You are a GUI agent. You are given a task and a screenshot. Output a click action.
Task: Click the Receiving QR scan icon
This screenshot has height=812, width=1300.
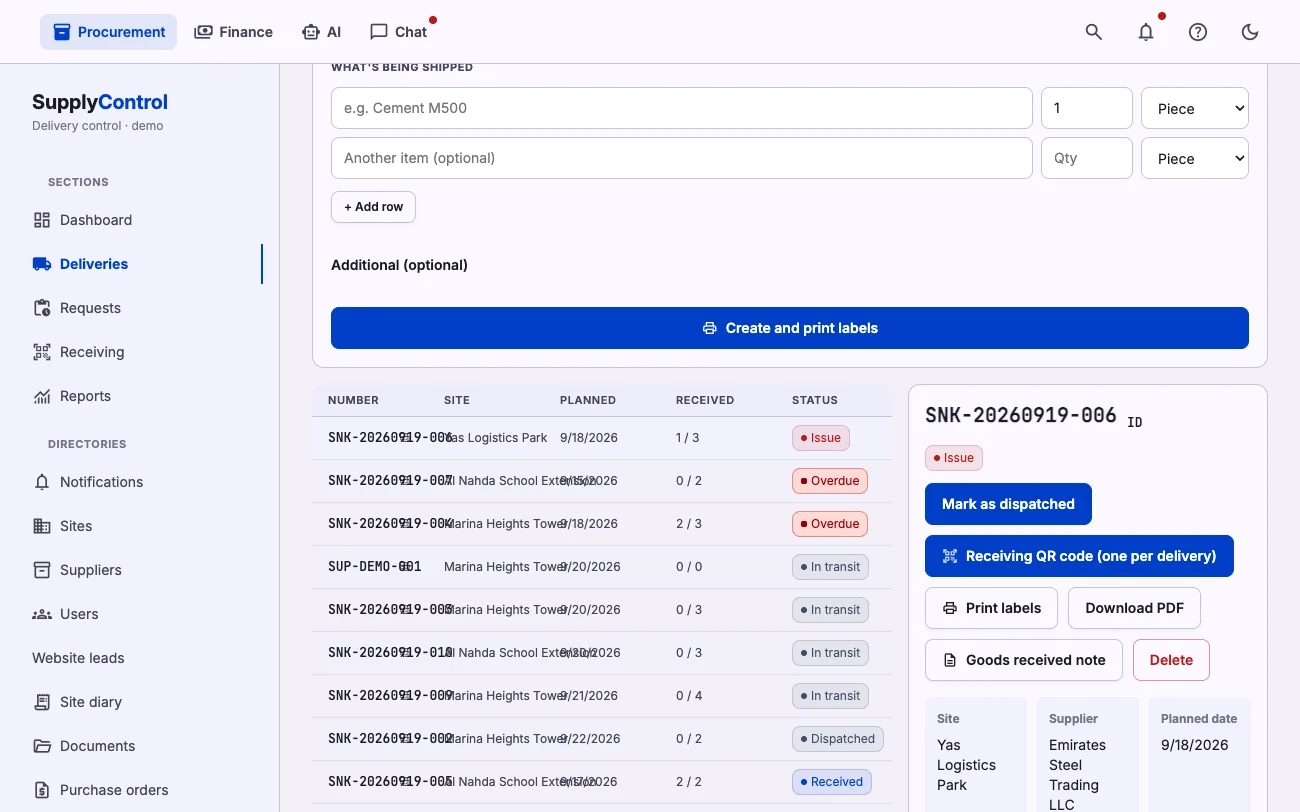click(42, 352)
